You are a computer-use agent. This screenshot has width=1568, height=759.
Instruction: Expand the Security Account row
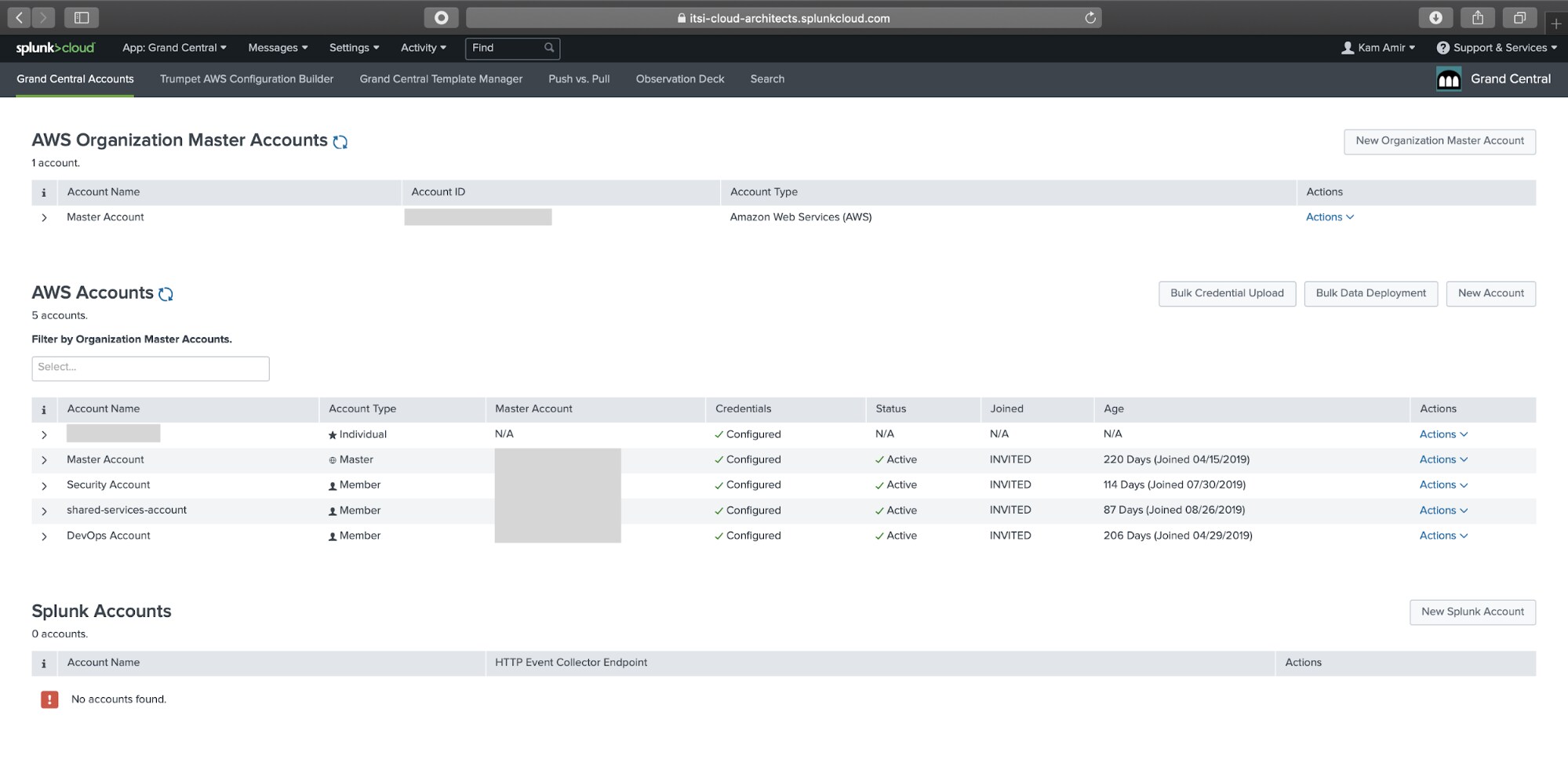coord(44,486)
